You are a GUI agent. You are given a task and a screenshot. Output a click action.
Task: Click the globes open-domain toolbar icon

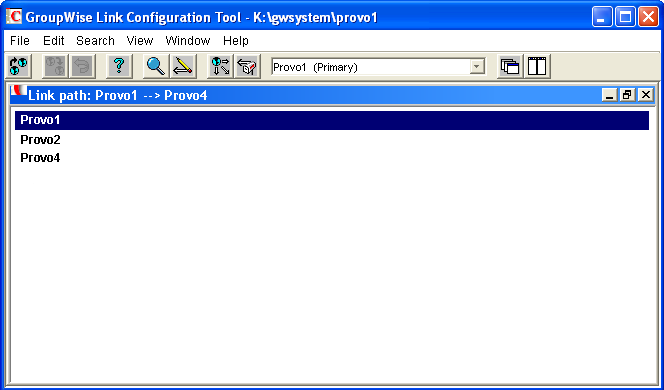click(x=18, y=66)
